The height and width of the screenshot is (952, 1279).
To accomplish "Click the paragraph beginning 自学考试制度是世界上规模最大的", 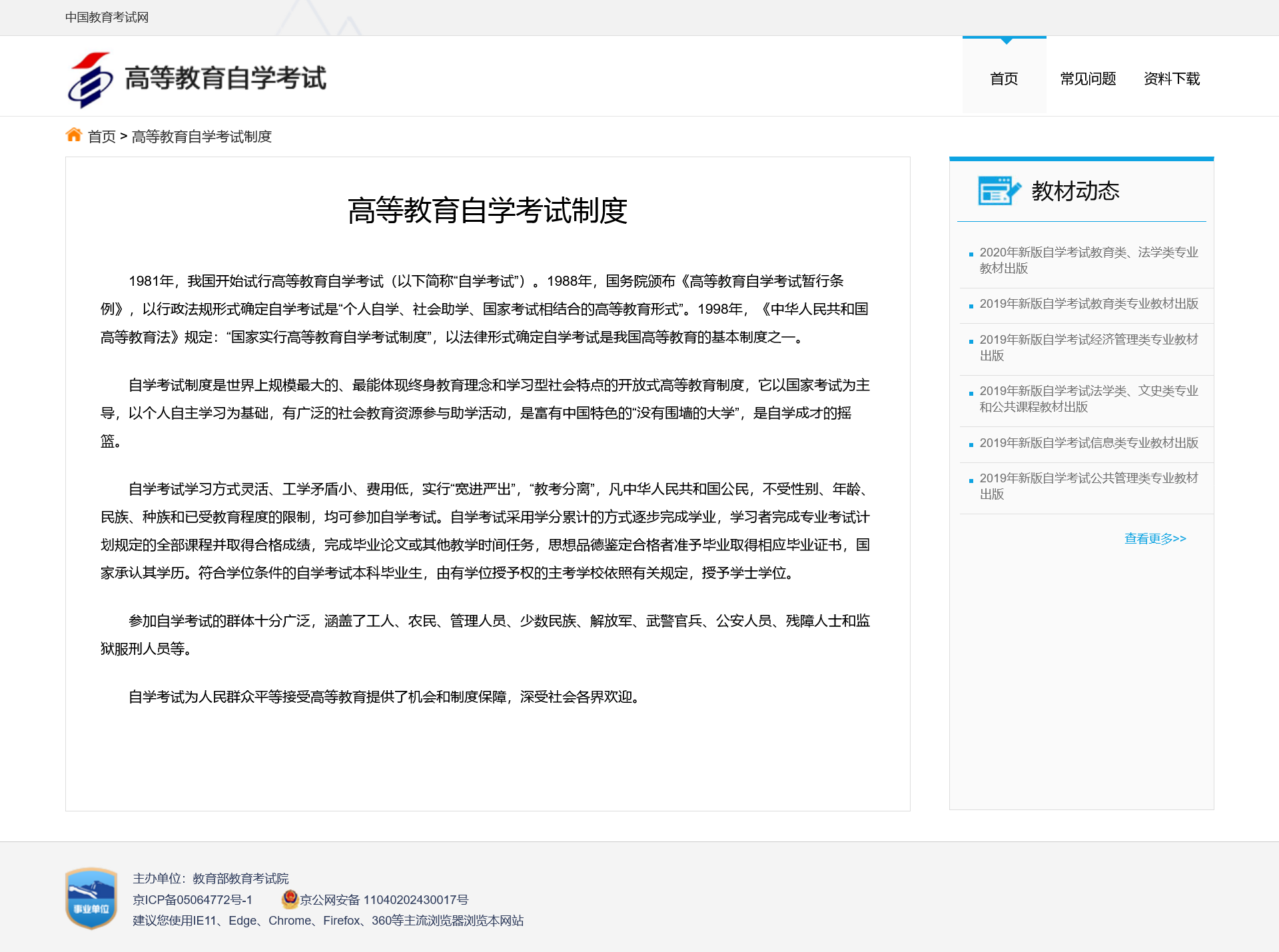I will point(485,413).
